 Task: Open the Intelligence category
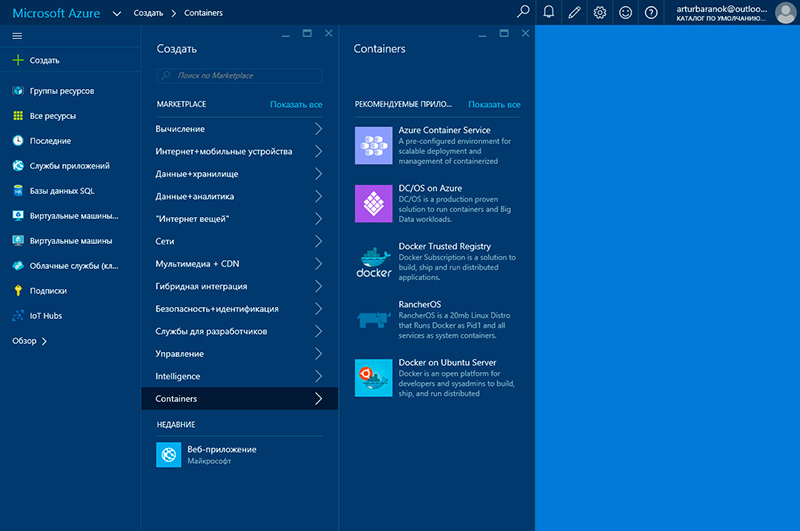click(x=239, y=376)
